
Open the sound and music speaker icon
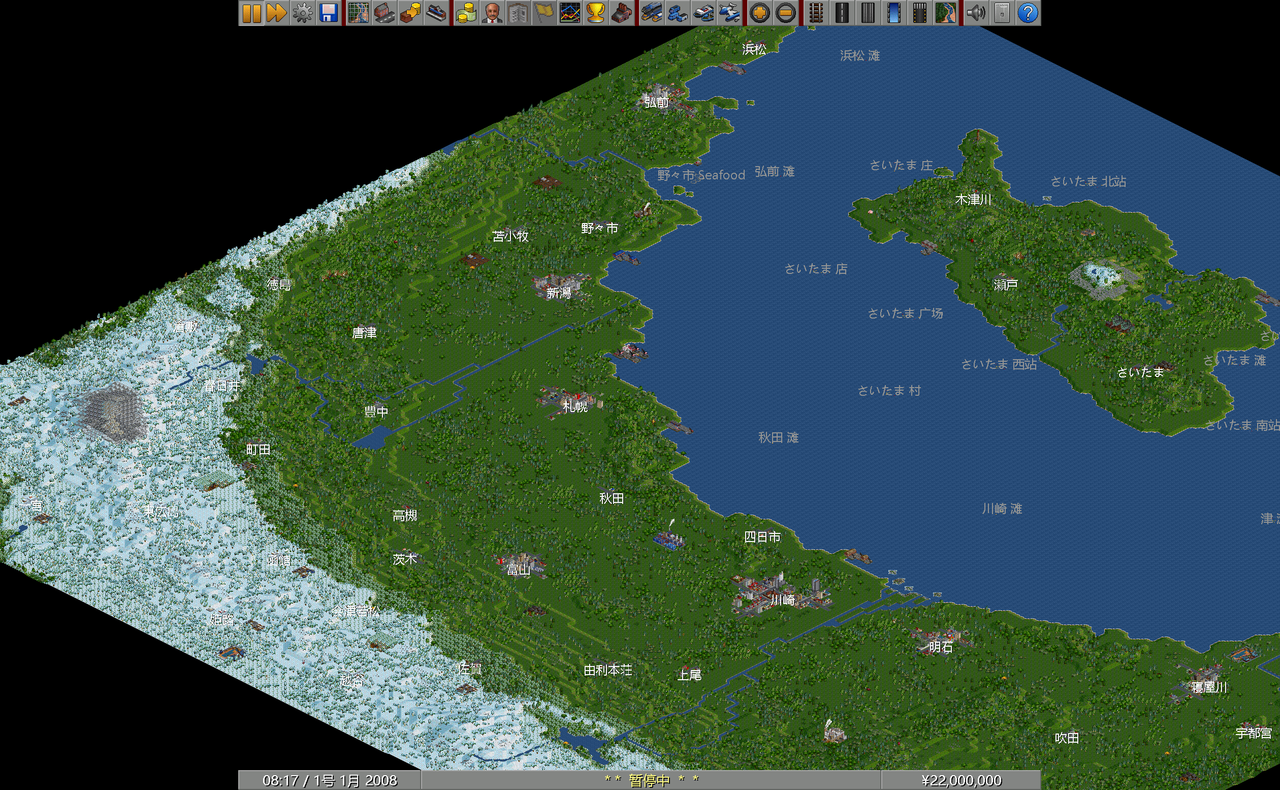click(976, 13)
